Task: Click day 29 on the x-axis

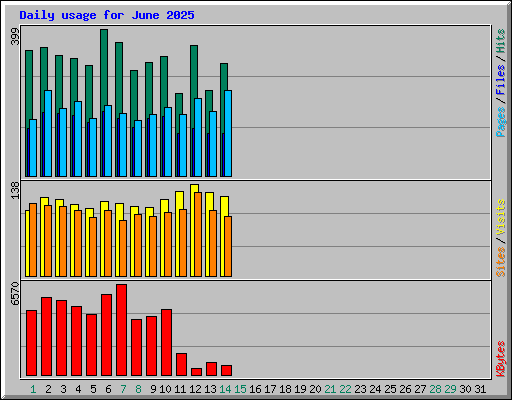Action: point(450,389)
